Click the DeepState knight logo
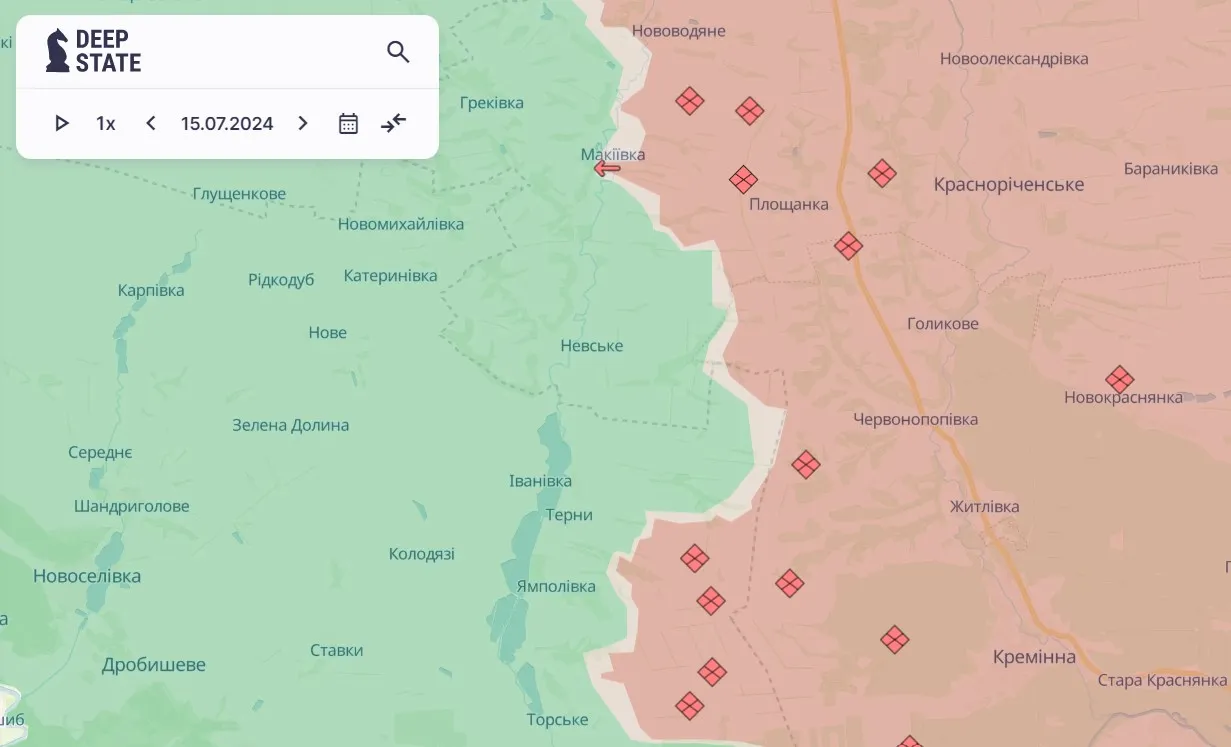1231x747 pixels. [x=58, y=51]
